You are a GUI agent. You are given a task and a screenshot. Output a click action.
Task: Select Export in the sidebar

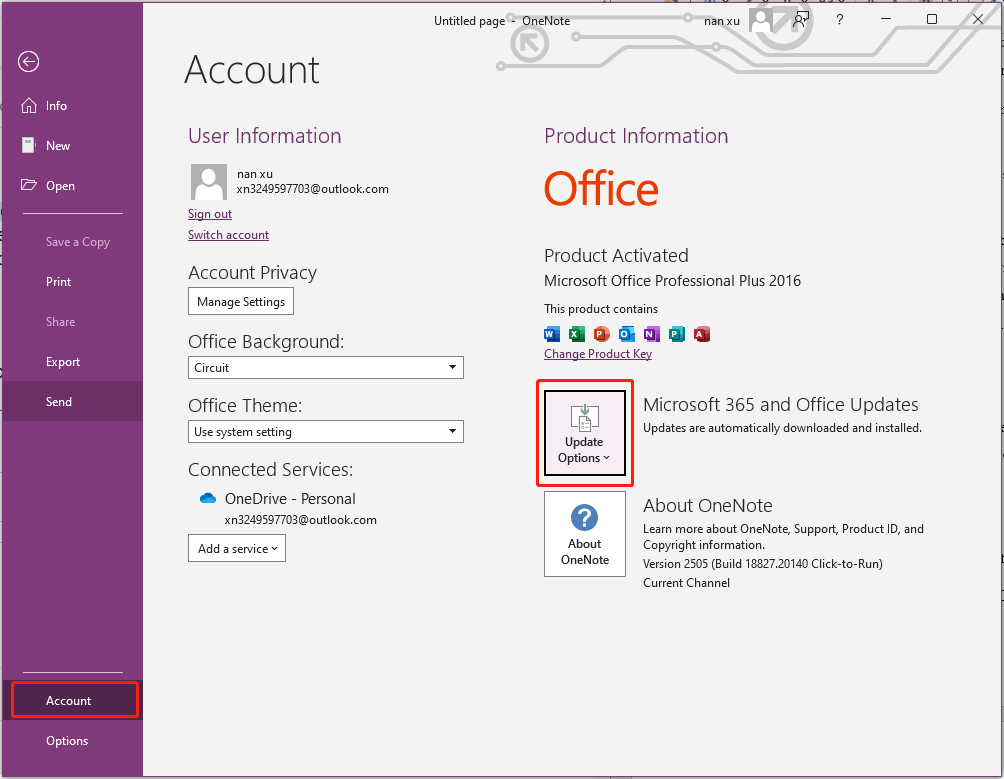coord(63,362)
